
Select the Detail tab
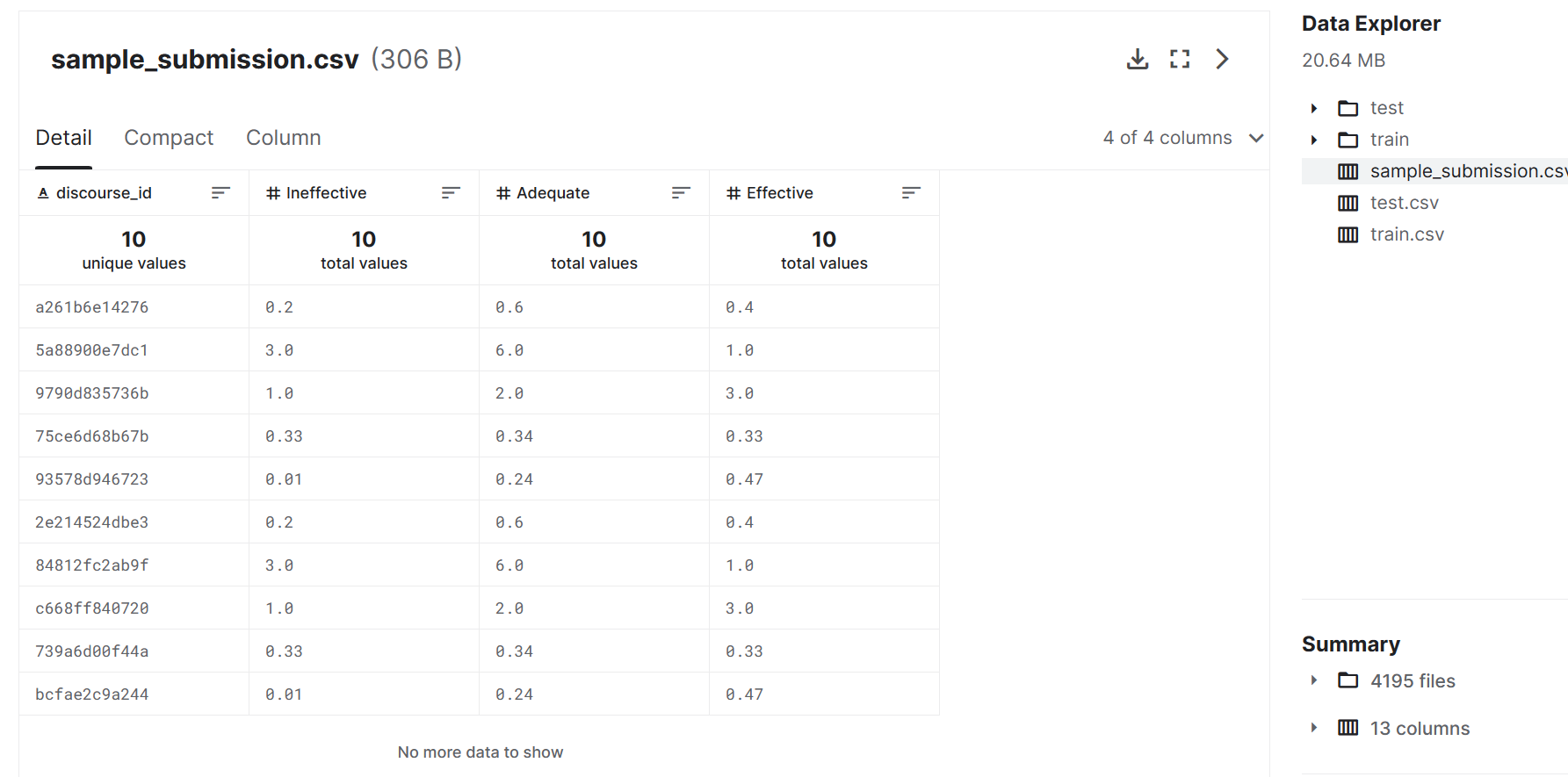[x=63, y=138]
